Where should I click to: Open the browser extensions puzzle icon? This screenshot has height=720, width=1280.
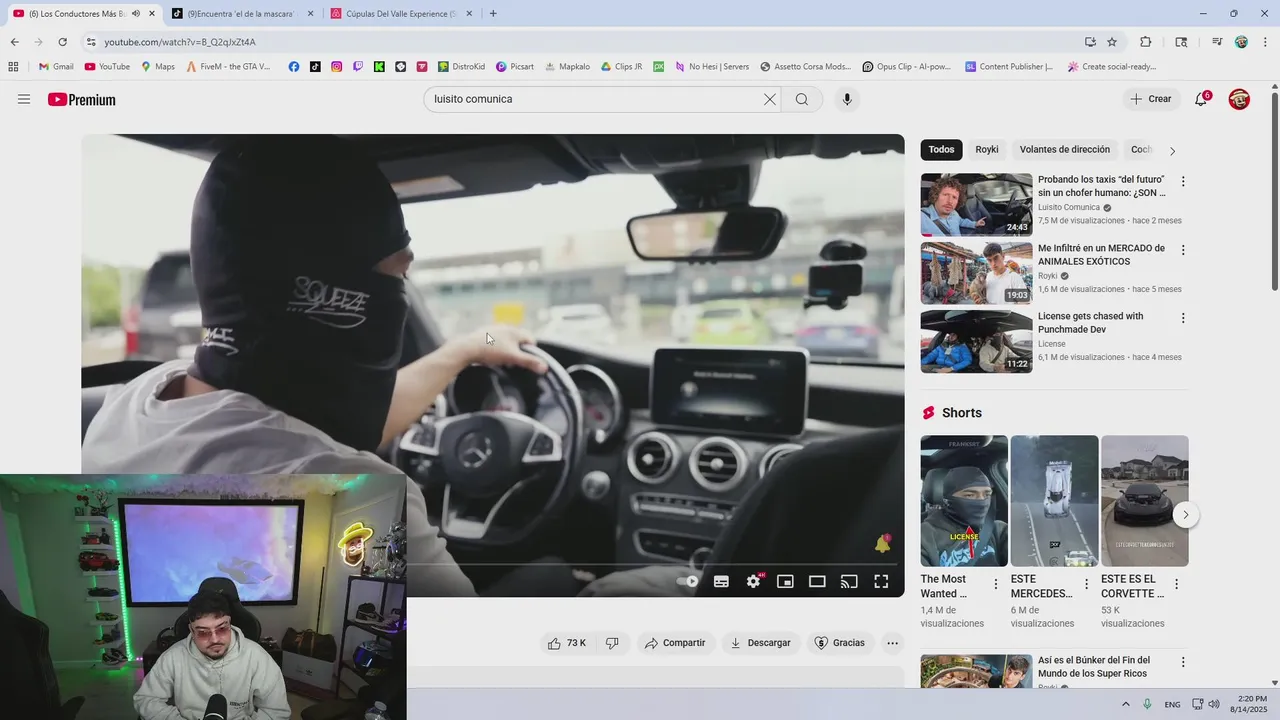coord(1146,42)
